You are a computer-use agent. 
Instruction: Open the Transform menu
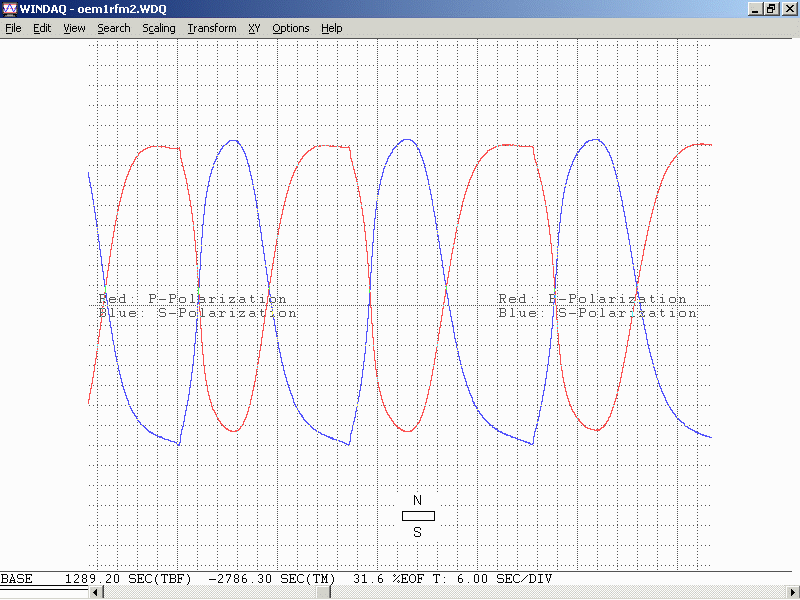(x=212, y=28)
